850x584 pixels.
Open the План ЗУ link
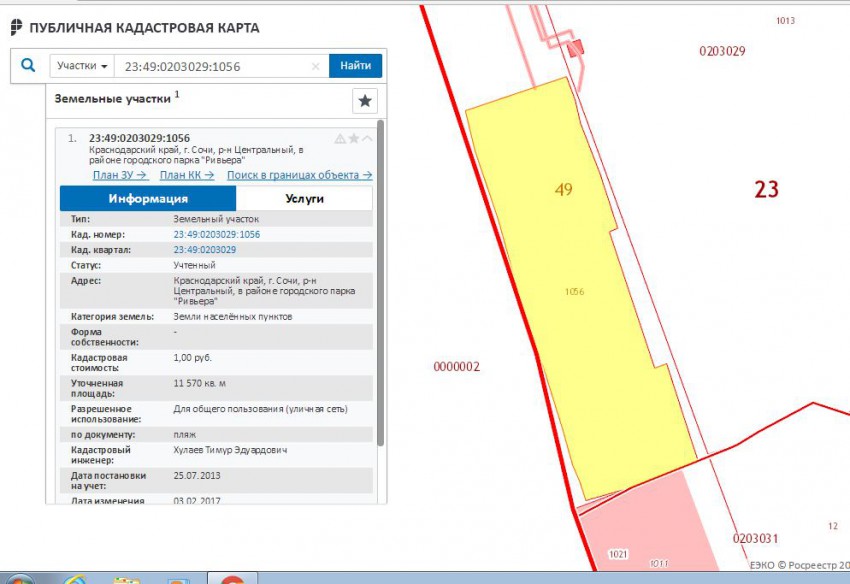pyautogui.click(x=120, y=175)
